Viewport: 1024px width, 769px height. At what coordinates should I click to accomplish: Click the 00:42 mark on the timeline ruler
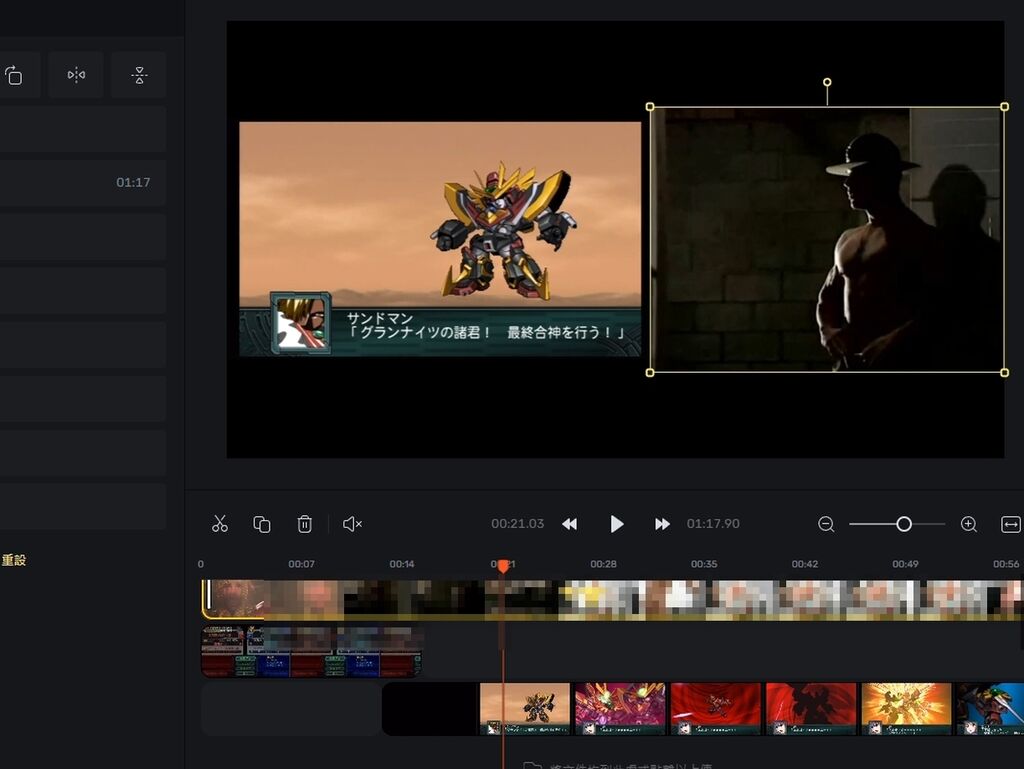click(805, 564)
